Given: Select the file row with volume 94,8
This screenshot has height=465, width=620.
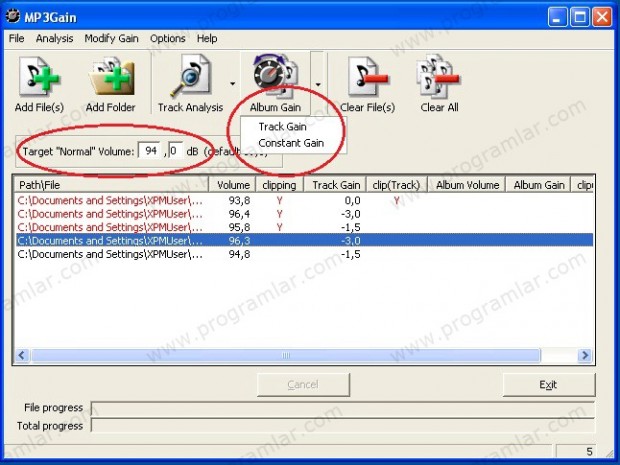Looking at the screenshot, I should coord(304,254).
